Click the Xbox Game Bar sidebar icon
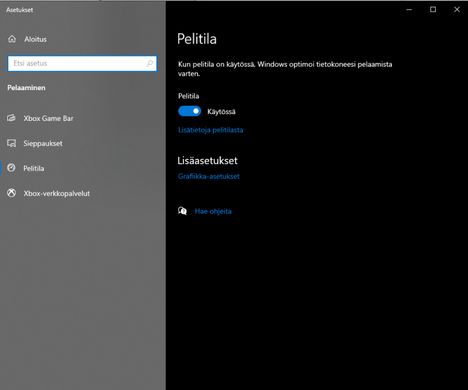The width and height of the screenshot is (468, 390). [x=11, y=118]
